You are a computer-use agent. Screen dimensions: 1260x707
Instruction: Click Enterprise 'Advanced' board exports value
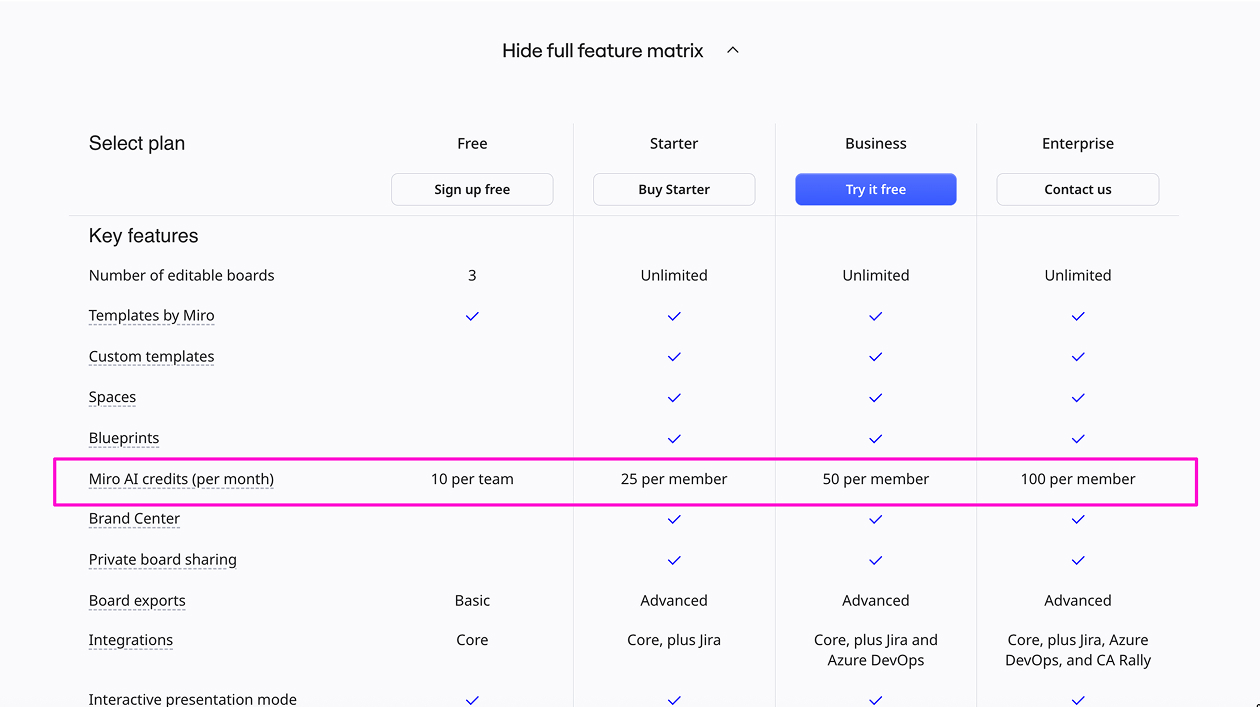click(1078, 600)
